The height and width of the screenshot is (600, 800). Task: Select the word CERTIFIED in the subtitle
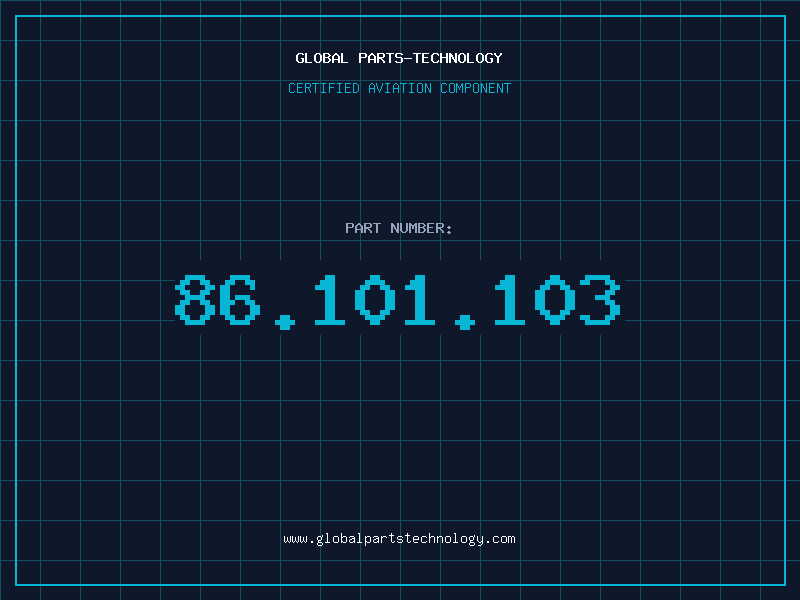[x=324, y=88]
